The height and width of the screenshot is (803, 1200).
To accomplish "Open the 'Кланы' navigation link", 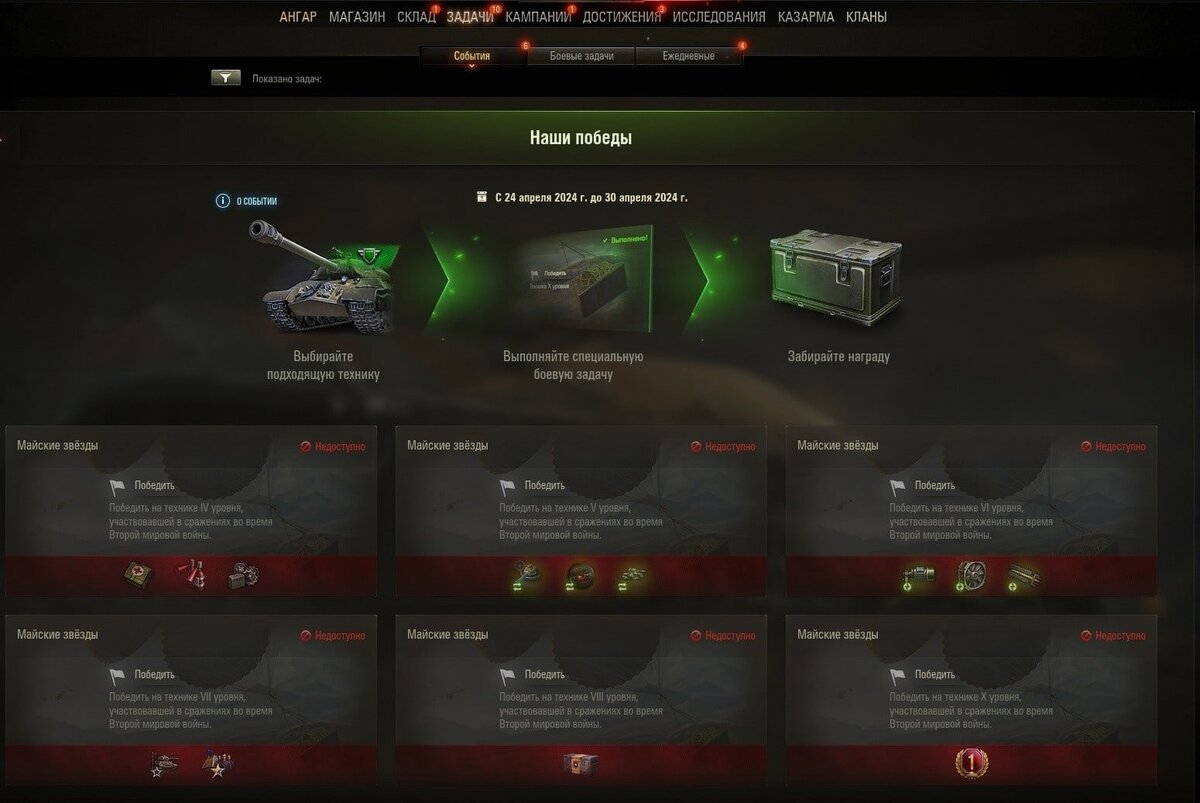I will (866, 17).
